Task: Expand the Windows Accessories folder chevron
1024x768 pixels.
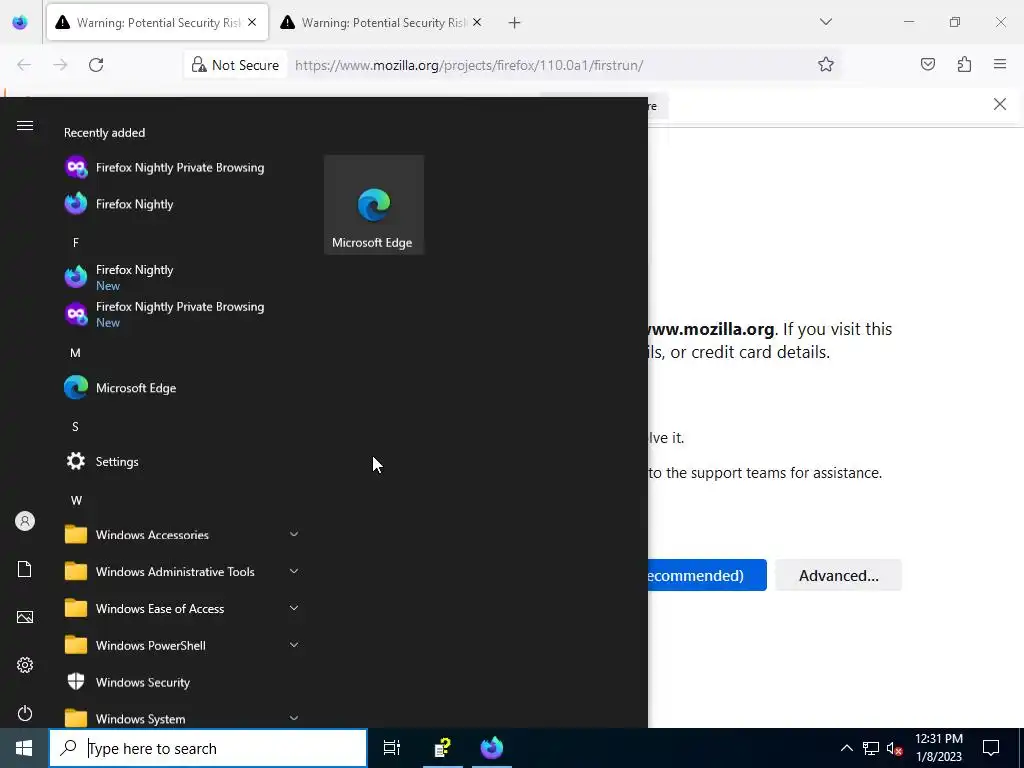Action: (x=294, y=534)
